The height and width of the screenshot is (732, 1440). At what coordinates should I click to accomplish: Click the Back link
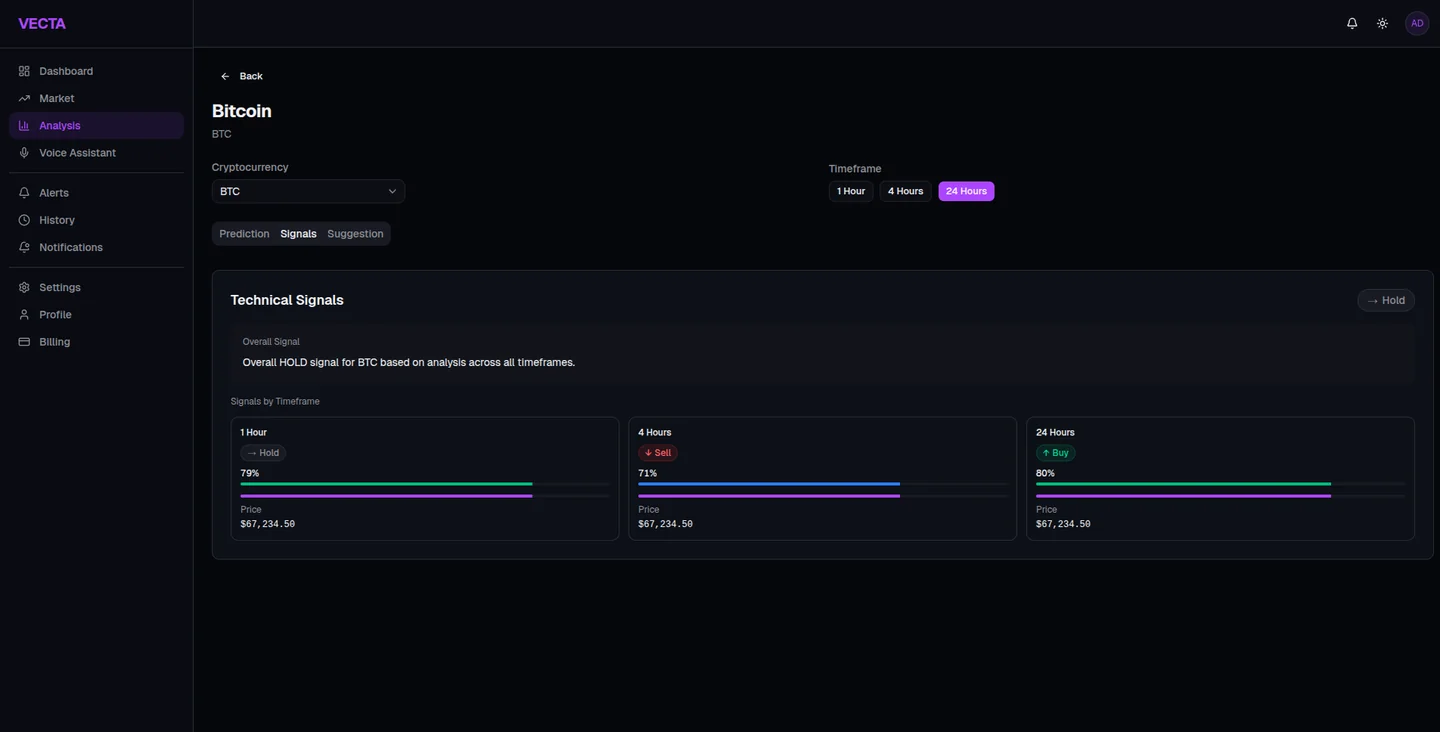241,76
